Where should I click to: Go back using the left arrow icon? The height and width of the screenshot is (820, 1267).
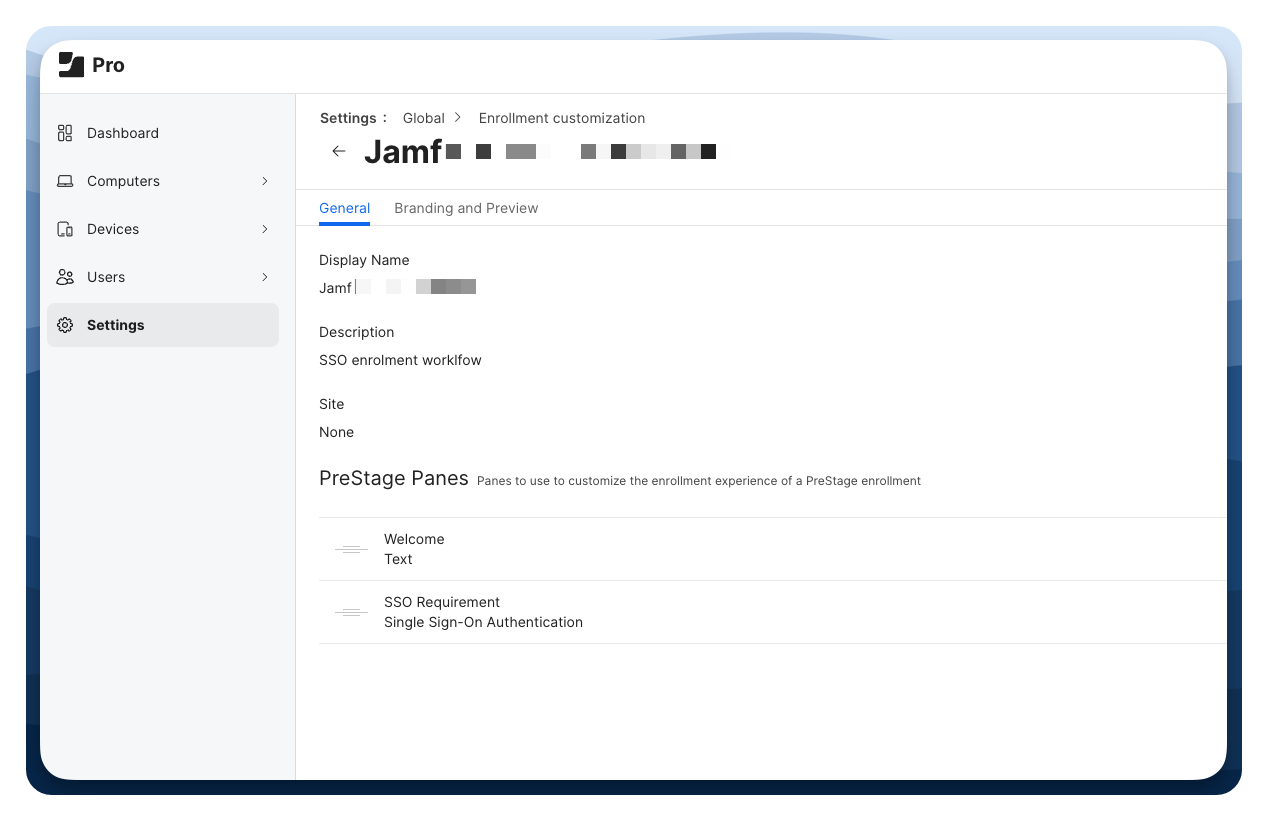[339, 151]
